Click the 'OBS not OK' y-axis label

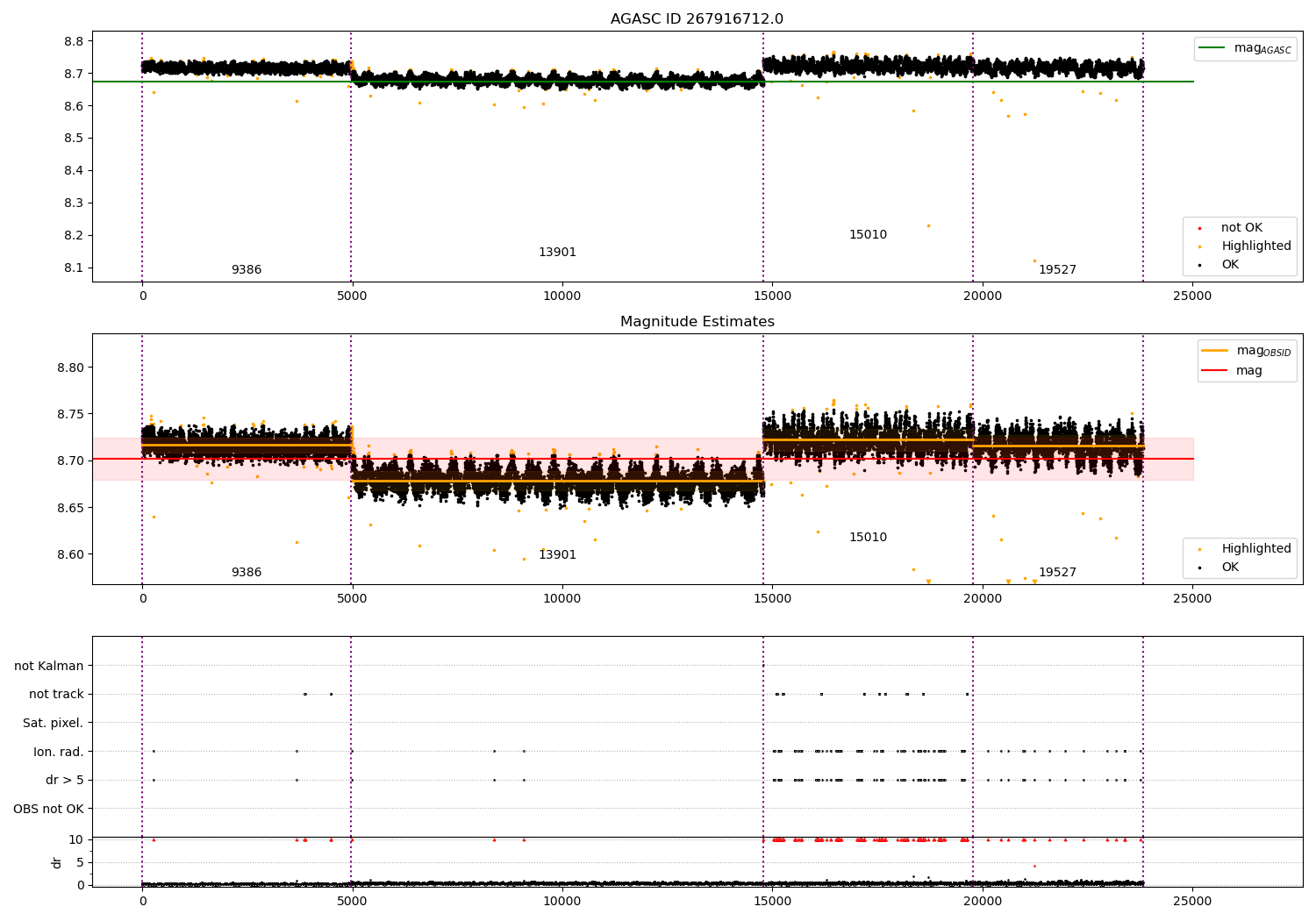tap(48, 810)
